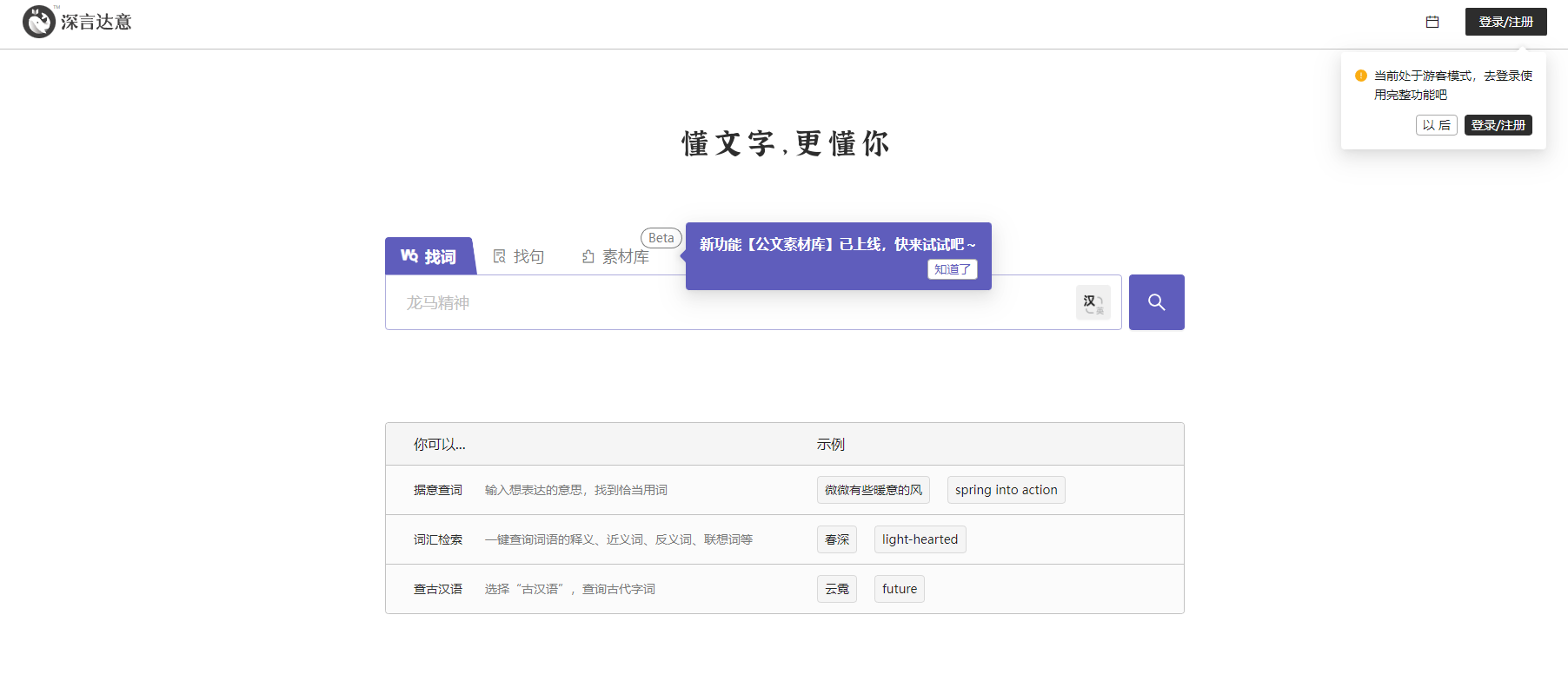Image resolution: width=1568 pixels, height=681 pixels.
Task: Dismiss guest notice with 以后
Action: 1437,125
